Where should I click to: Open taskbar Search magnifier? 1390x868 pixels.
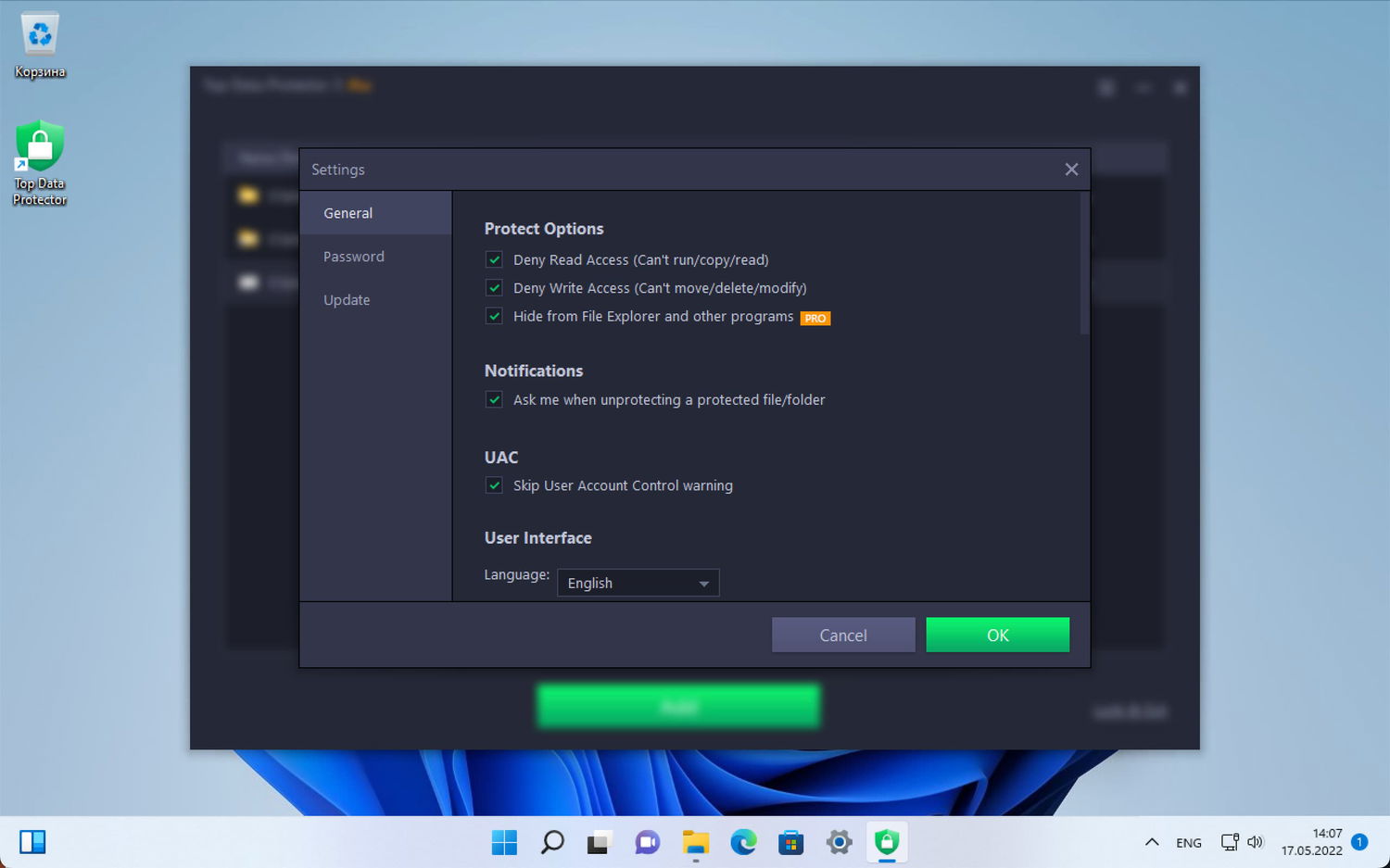(x=552, y=842)
